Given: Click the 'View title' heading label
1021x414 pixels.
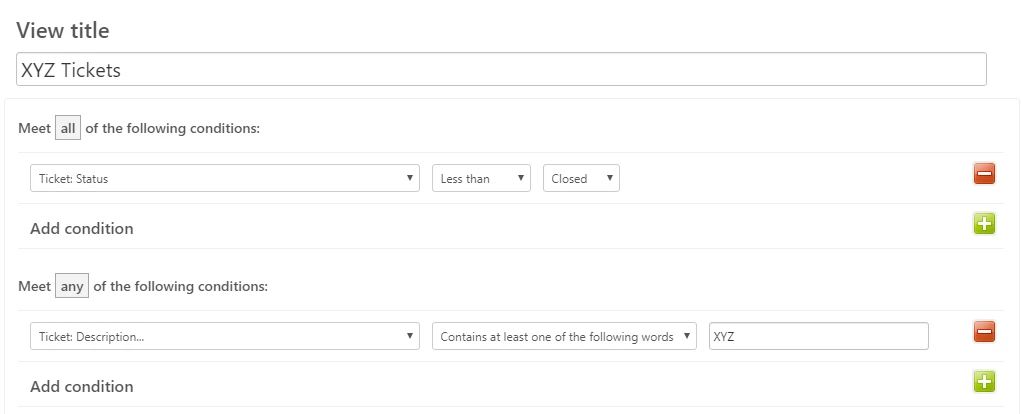Looking at the screenshot, I should click(63, 31).
